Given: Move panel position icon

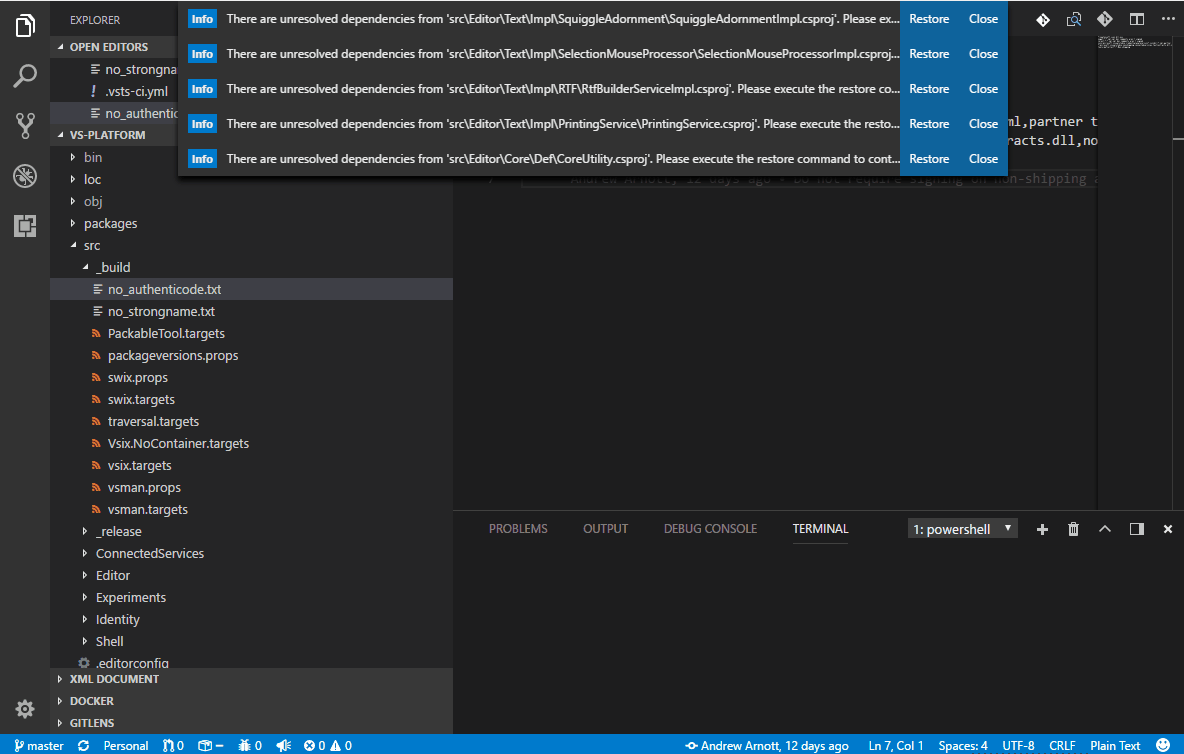Looking at the screenshot, I should (1136, 529).
